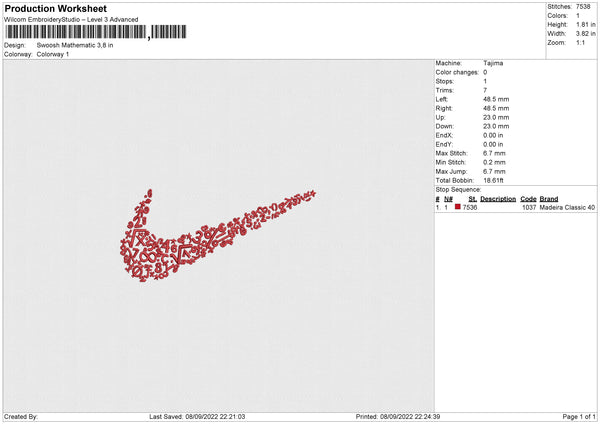
Task: Click the Max Stitch value 6.7 mm
Action: point(494,153)
